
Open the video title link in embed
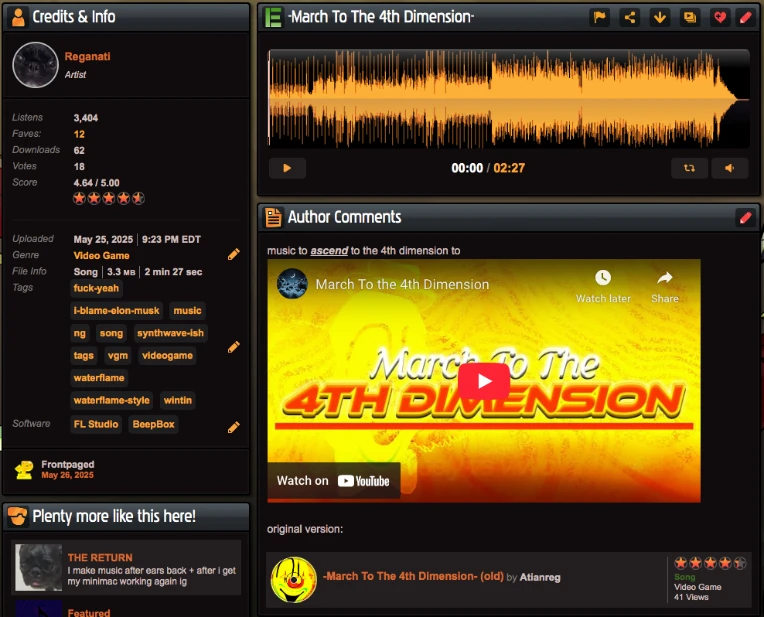[402, 284]
